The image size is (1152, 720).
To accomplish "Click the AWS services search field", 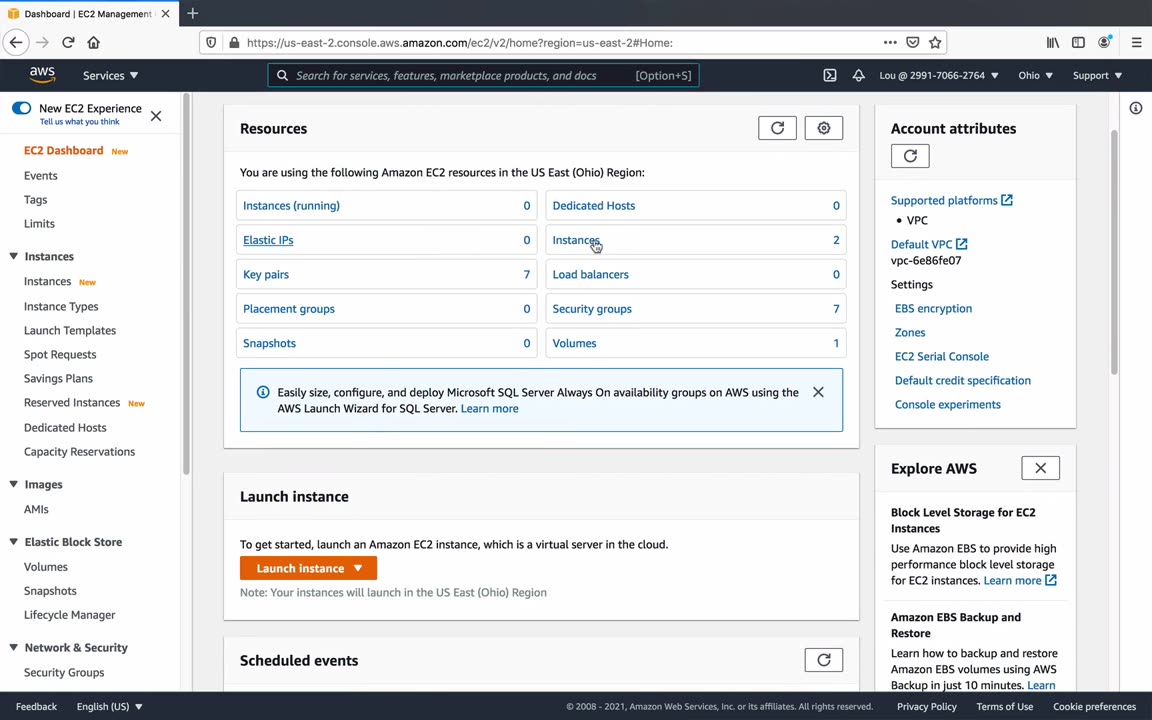I will point(460,75).
